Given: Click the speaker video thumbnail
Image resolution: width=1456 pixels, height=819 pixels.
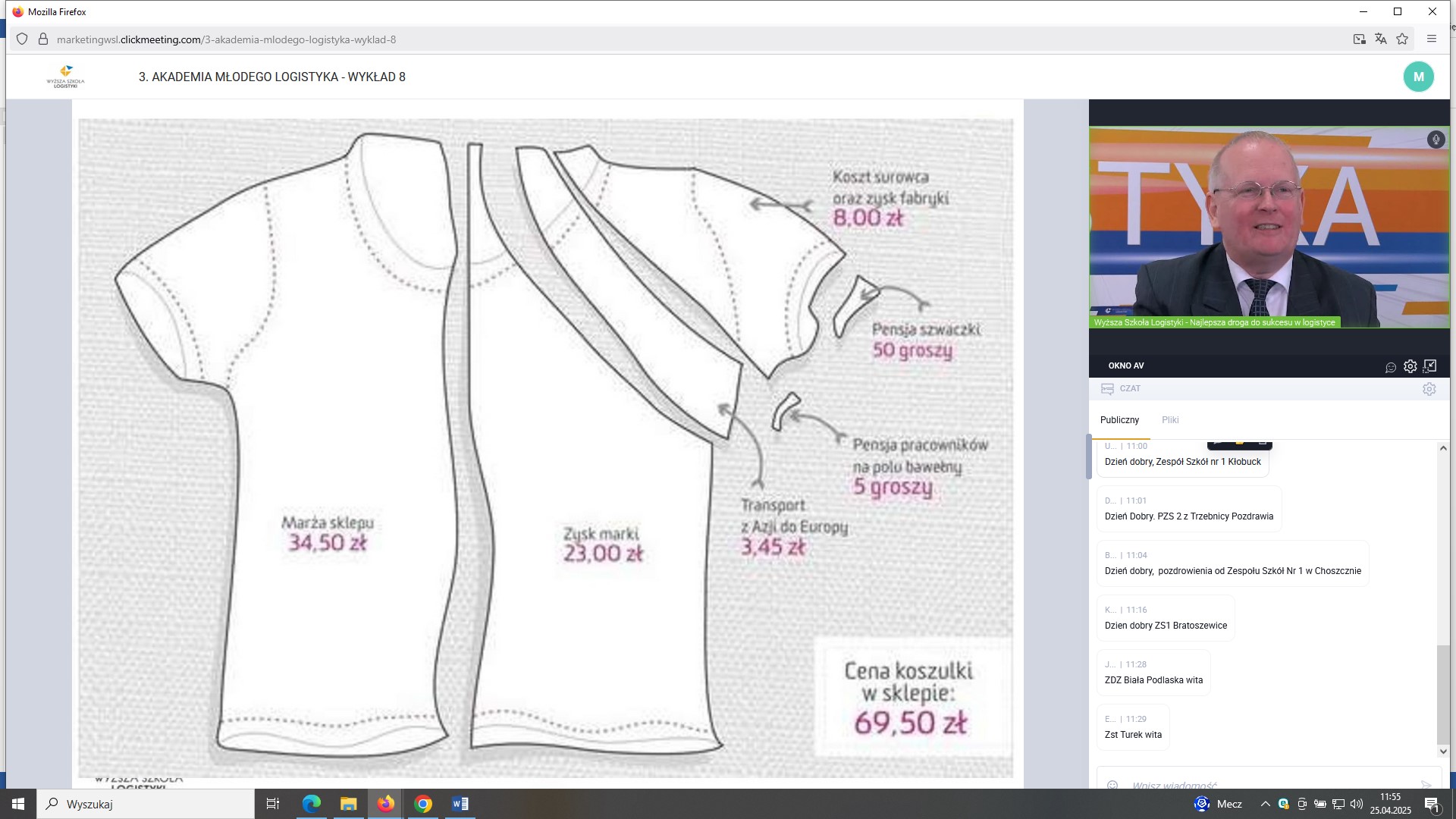Looking at the screenshot, I should [1269, 227].
